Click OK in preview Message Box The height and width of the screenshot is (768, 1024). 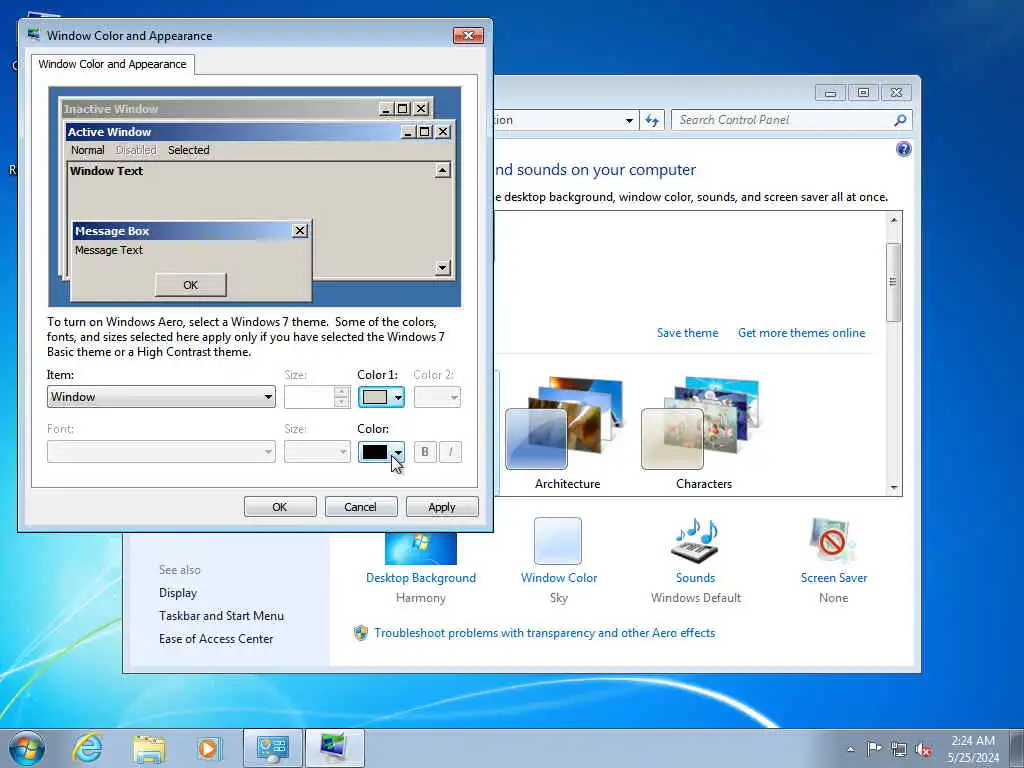pos(191,285)
